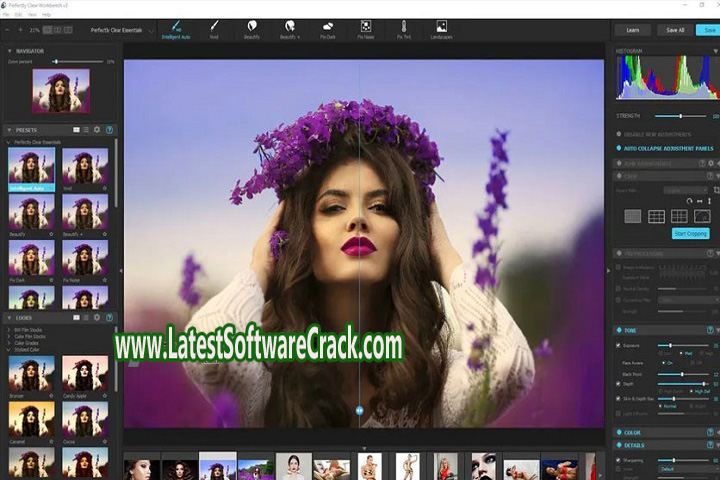Click the Save All button
The height and width of the screenshot is (480, 720).
(675, 30)
